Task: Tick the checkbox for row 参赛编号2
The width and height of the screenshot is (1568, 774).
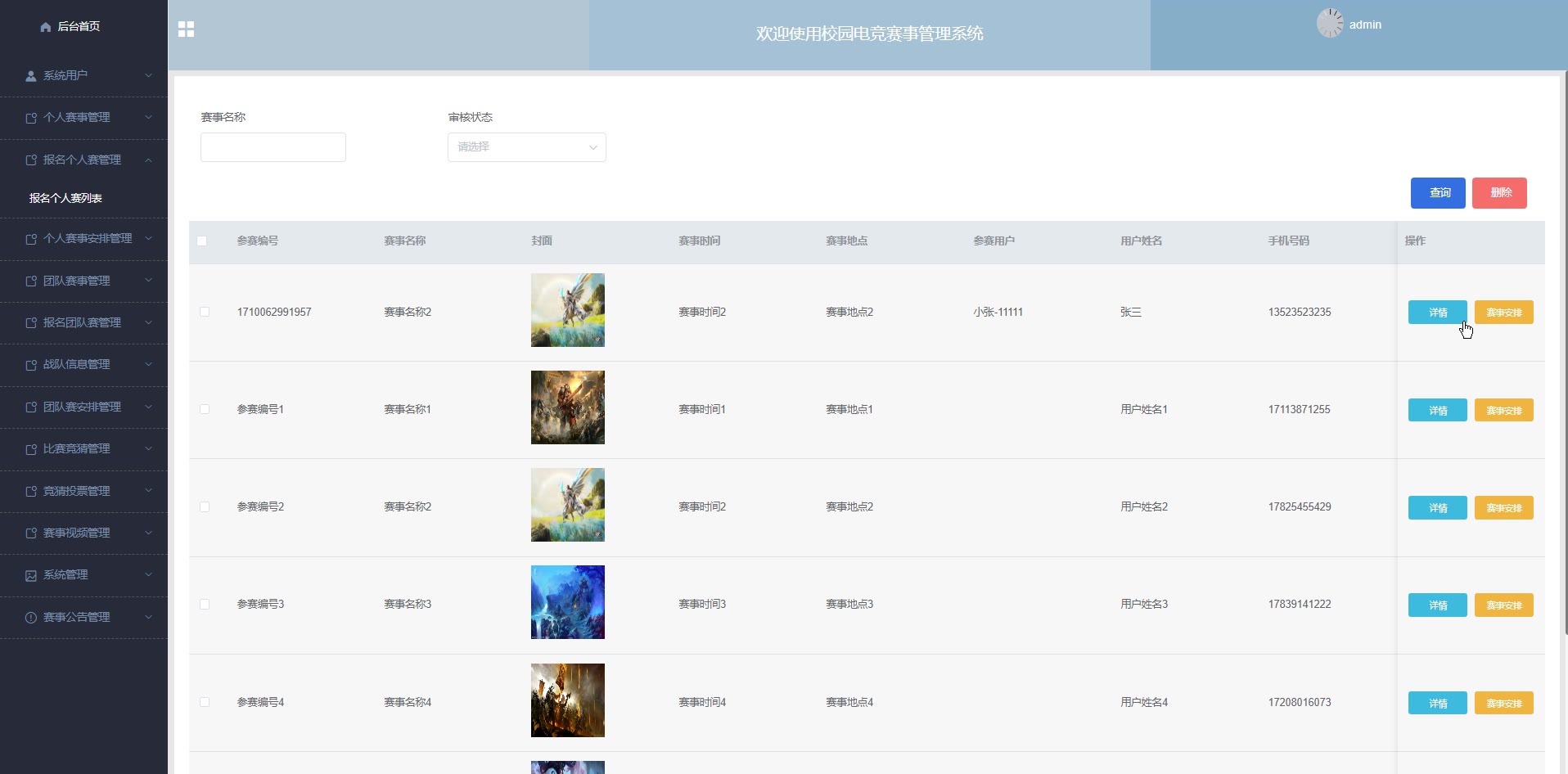Action: tap(205, 507)
